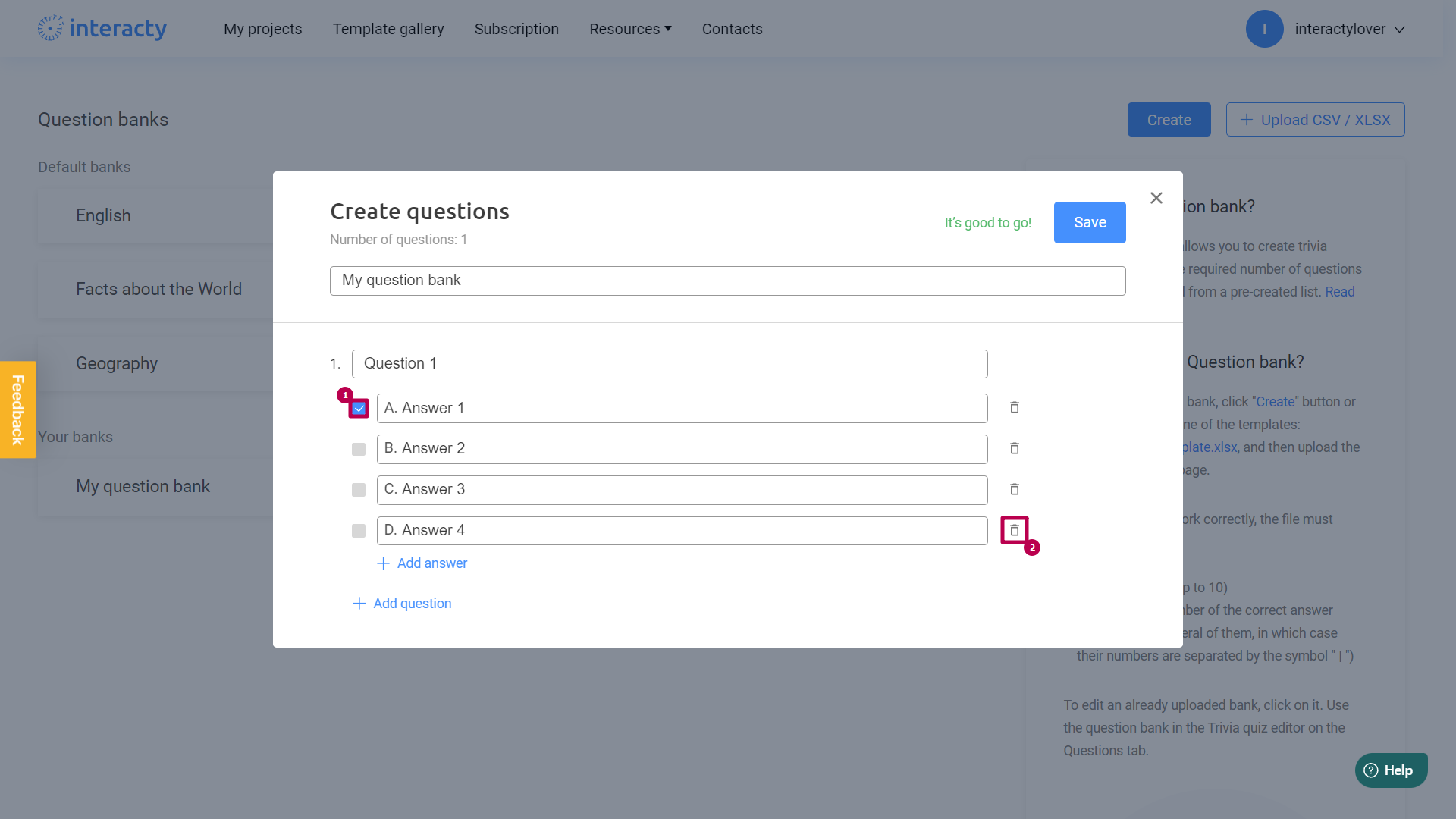1456x819 pixels.
Task: Delete Answer 2 with its trash icon
Action: pyautogui.click(x=1014, y=449)
